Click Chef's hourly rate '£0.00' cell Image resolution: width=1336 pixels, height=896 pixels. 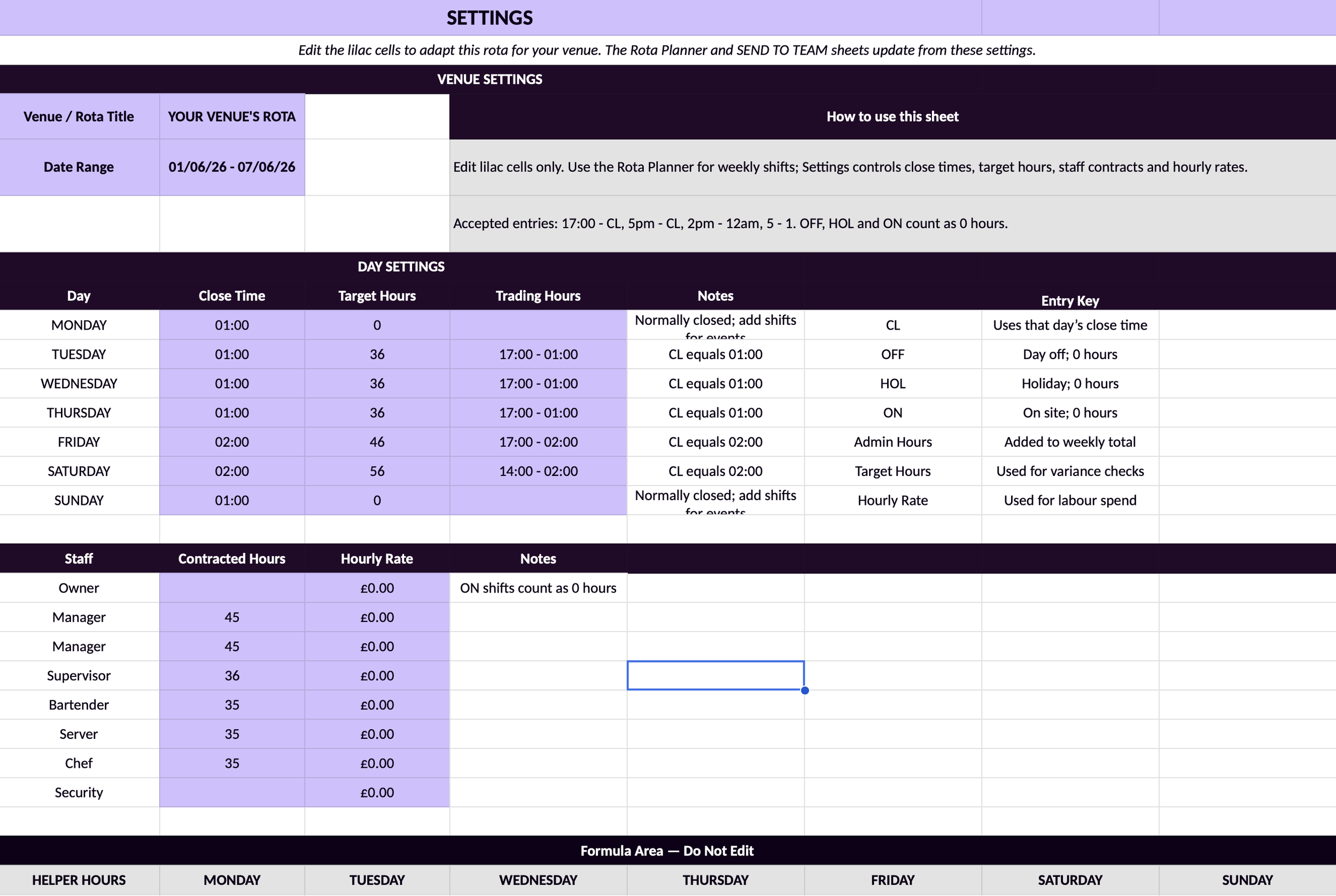point(377,763)
